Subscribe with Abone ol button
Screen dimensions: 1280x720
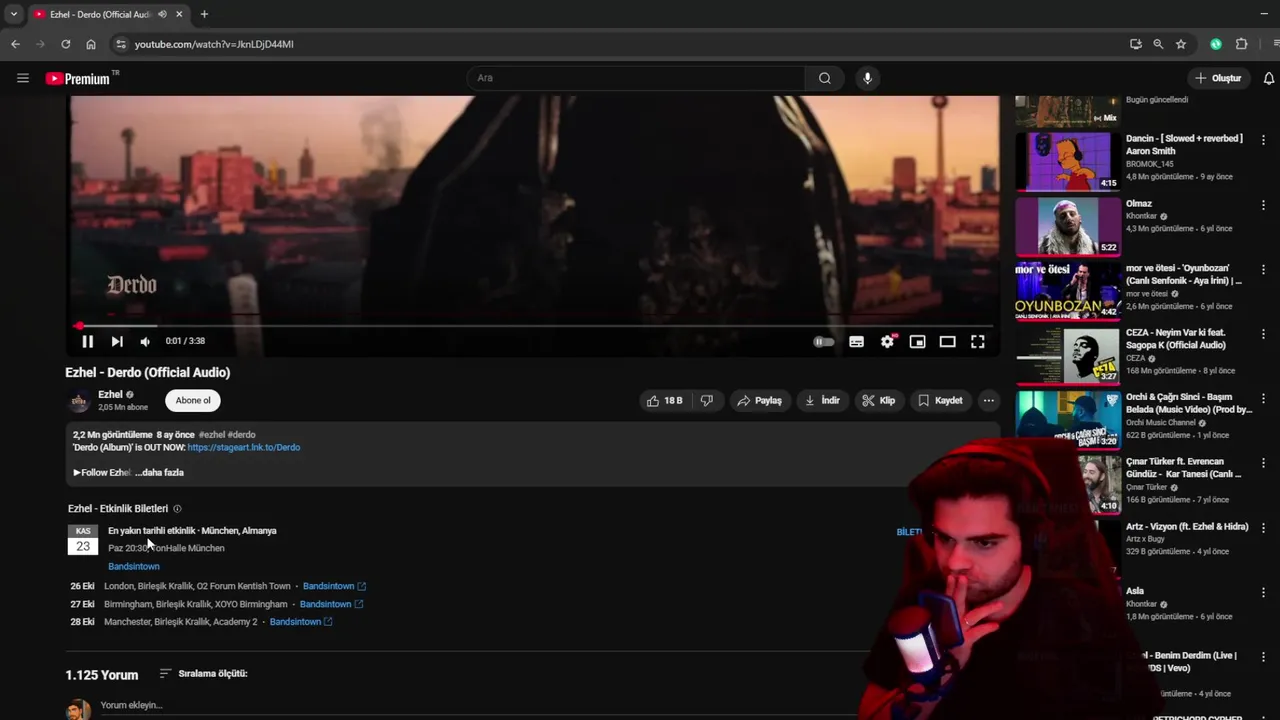pos(193,400)
